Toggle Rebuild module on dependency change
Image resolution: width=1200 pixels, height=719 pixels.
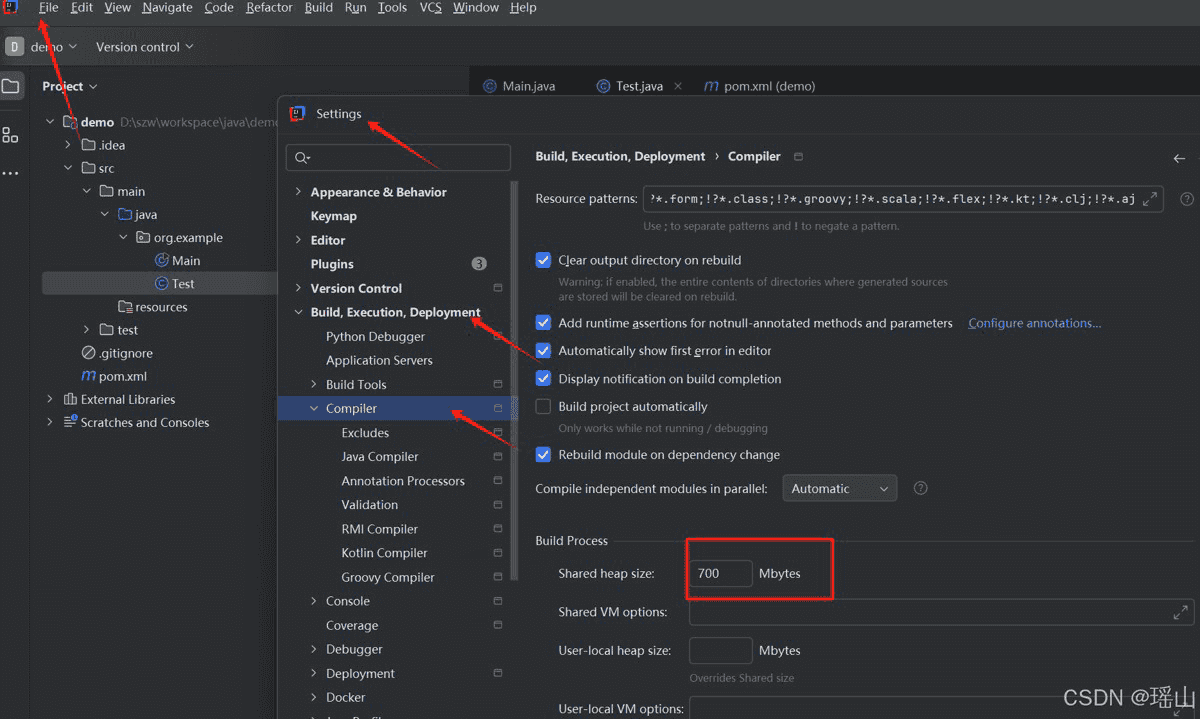coord(543,455)
